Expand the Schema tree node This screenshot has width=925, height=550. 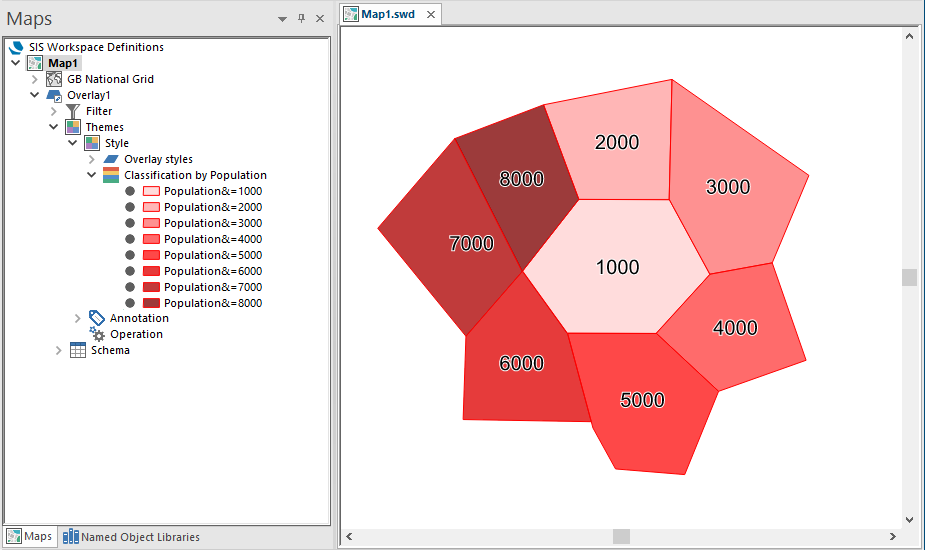click(x=58, y=350)
